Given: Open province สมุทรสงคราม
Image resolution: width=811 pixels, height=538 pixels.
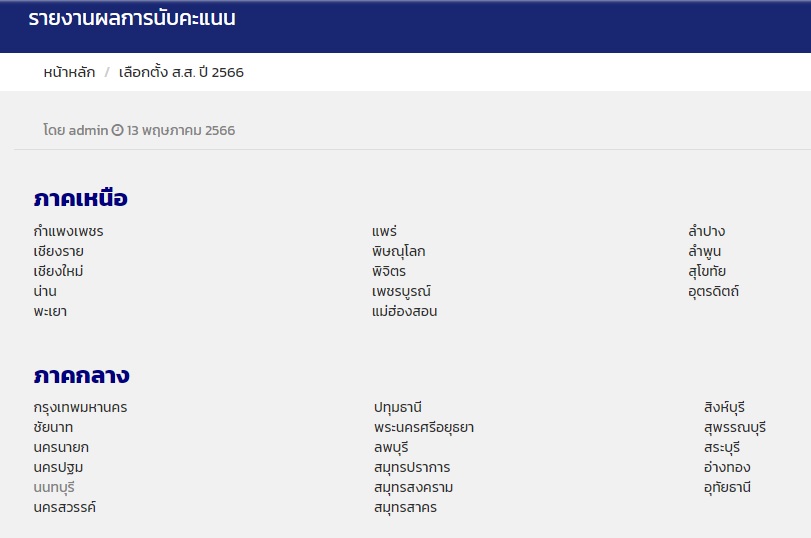Looking at the screenshot, I should [414, 488].
